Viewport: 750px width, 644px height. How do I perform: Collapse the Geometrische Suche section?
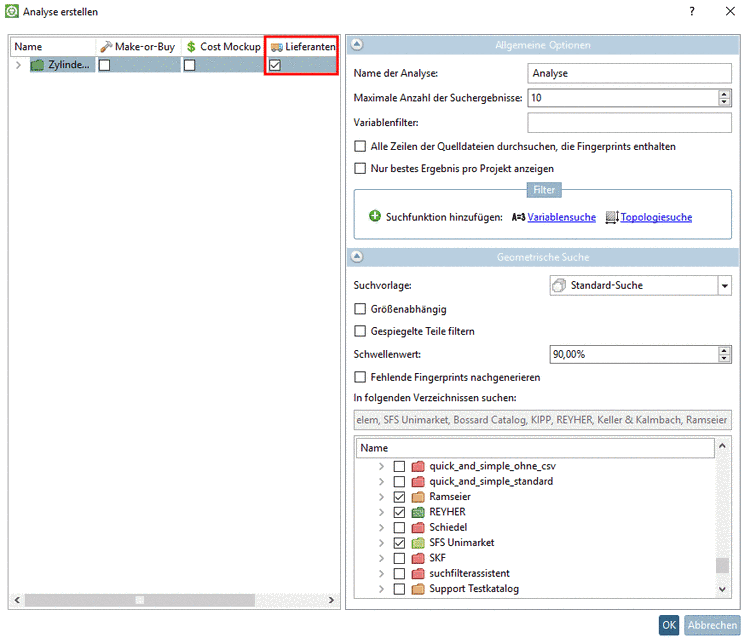357,256
